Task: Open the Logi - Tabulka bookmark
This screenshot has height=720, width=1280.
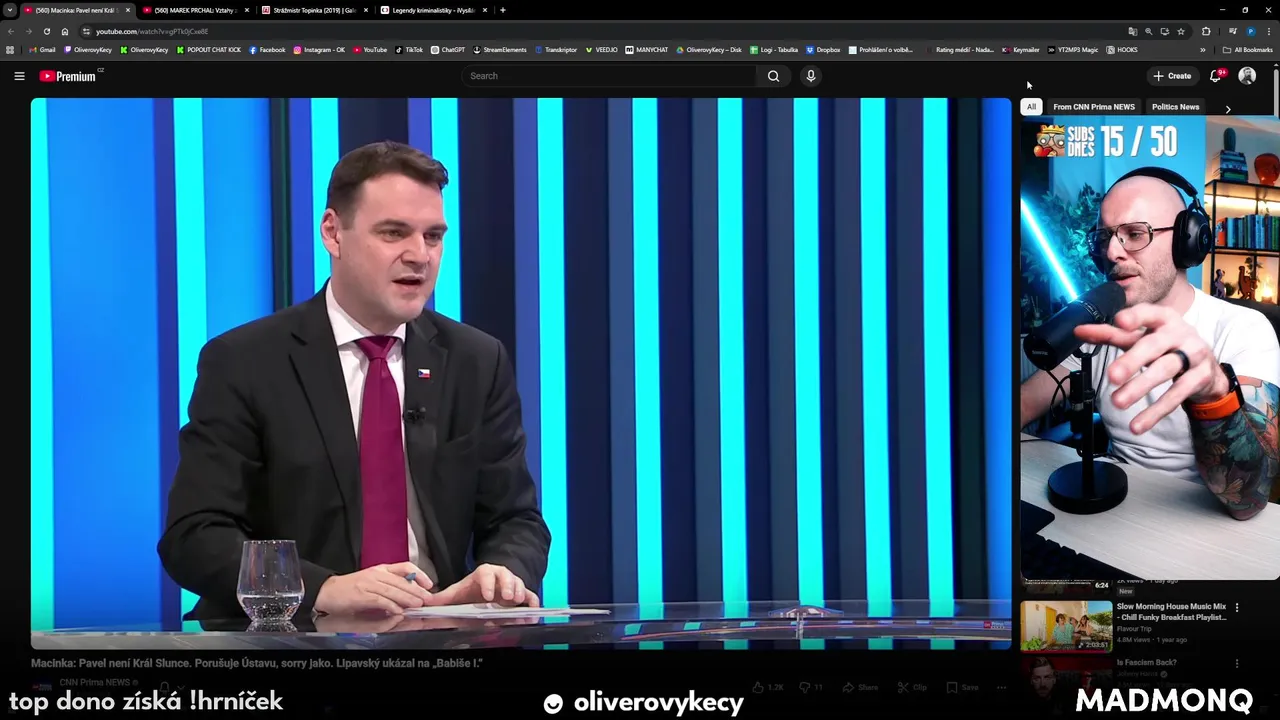Action: [774, 50]
